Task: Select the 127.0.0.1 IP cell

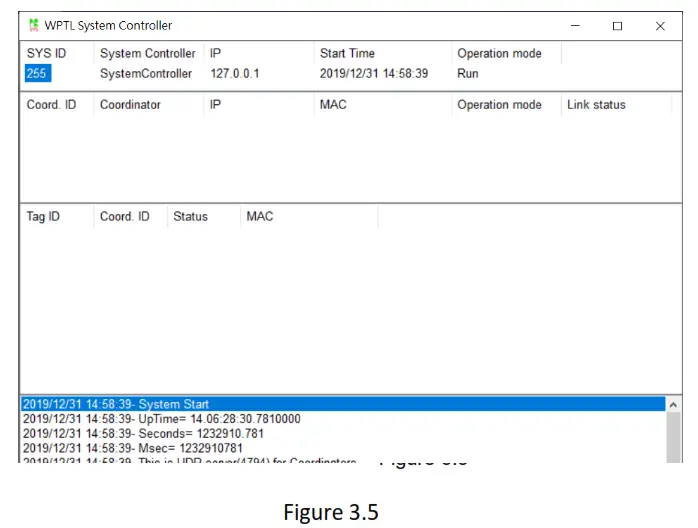Action: click(x=235, y=73)
